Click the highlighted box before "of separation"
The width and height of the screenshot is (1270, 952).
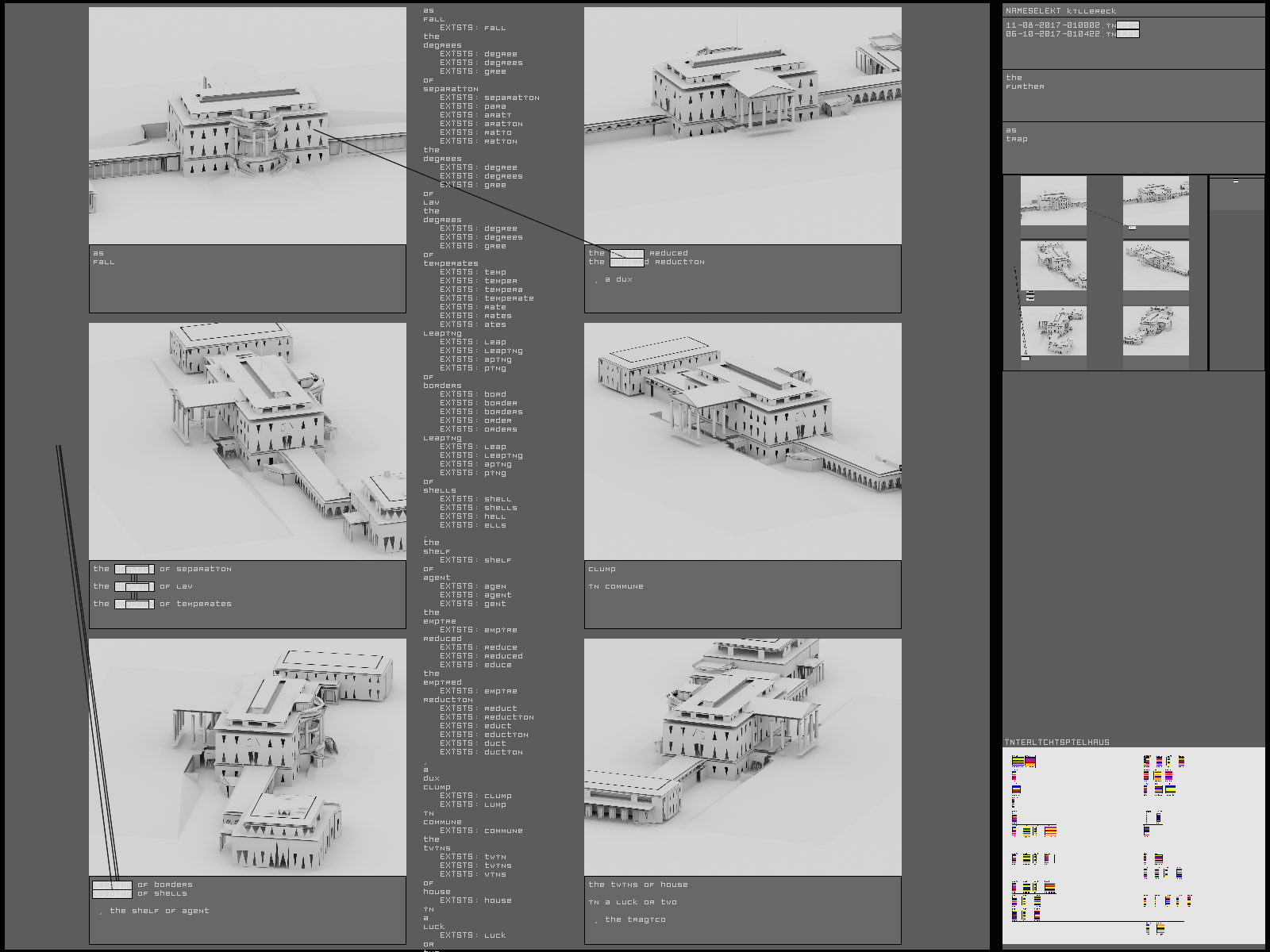point(134,569)
